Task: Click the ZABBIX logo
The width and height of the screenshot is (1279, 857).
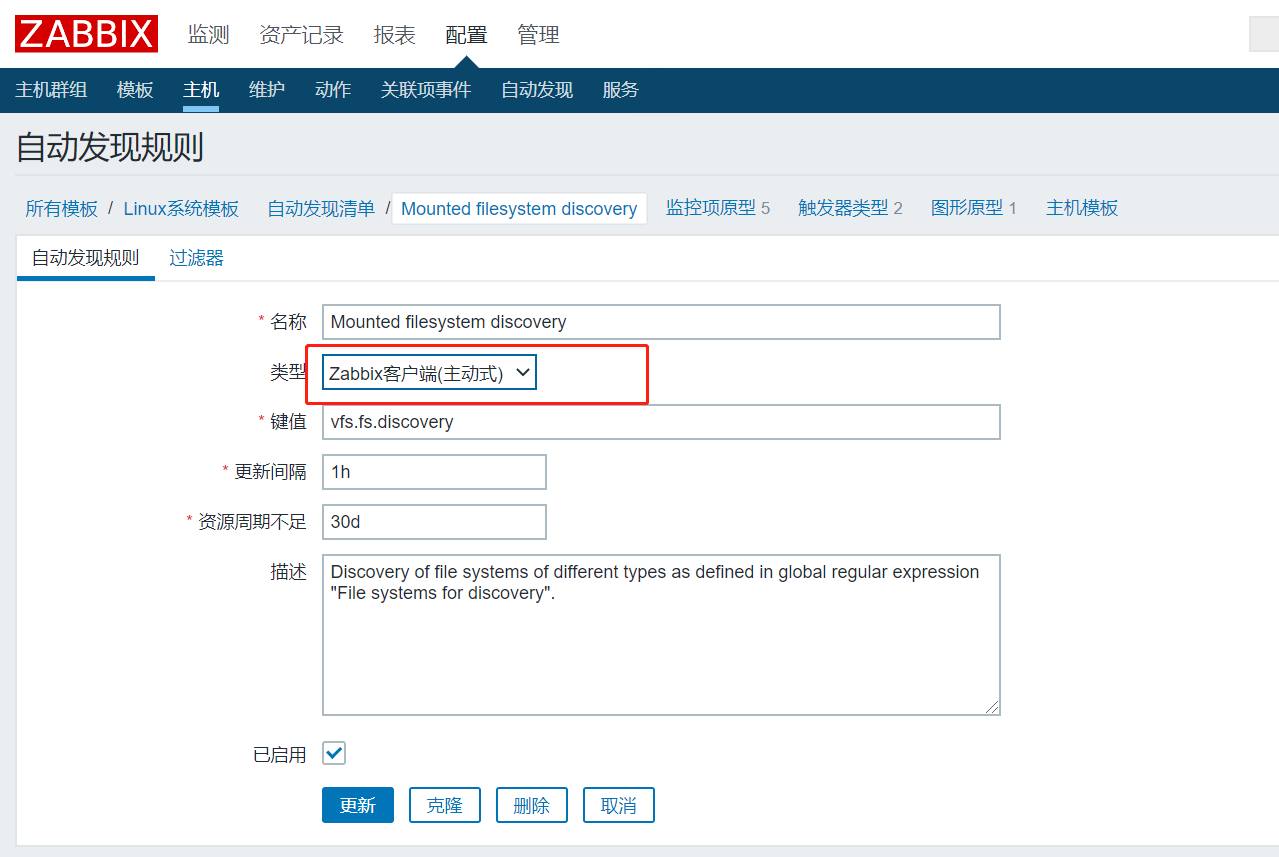Action: point(86,34)
